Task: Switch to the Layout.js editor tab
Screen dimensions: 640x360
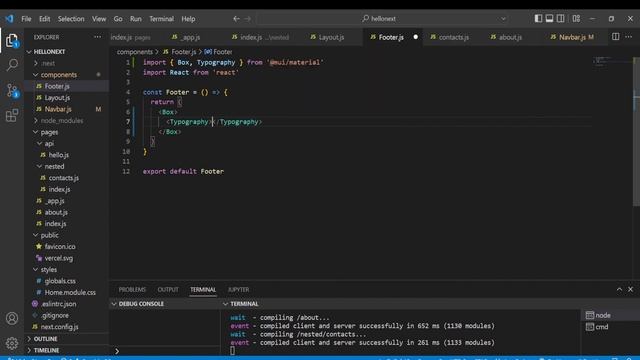Action: [331, 37]
